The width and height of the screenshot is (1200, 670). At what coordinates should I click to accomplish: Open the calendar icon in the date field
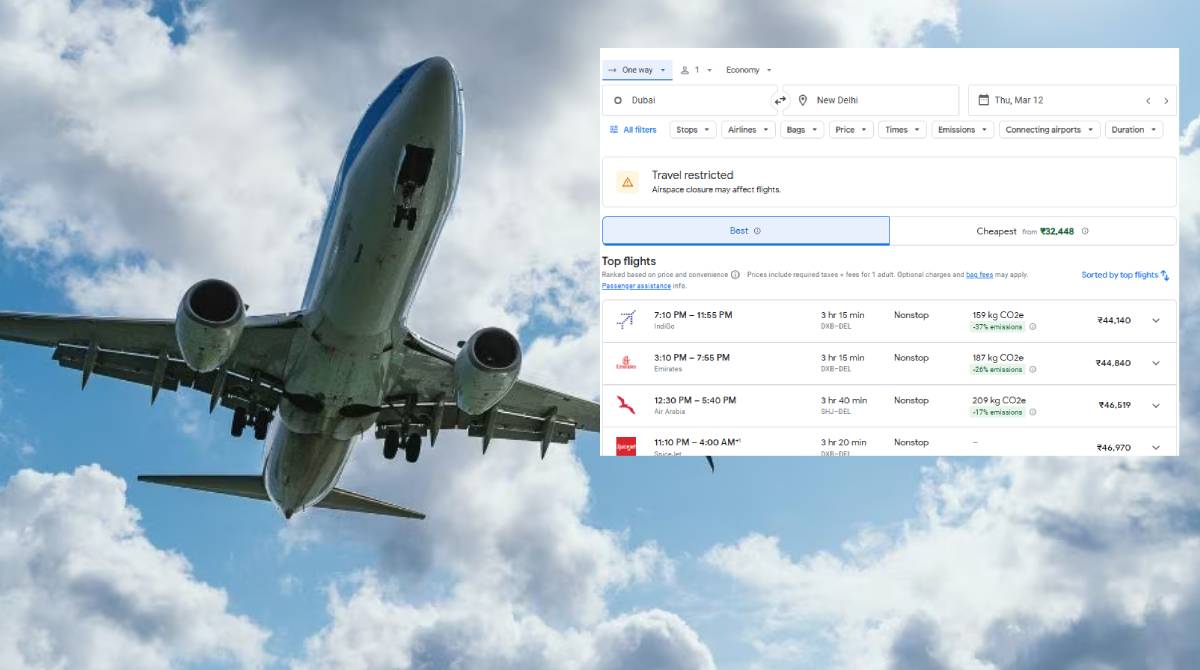pyautogui.click(x=983, y=98)
